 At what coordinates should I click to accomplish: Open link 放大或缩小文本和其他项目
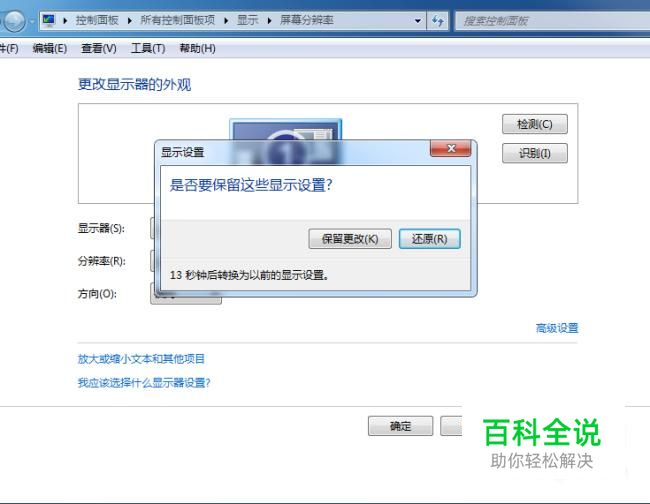(141, 359)
